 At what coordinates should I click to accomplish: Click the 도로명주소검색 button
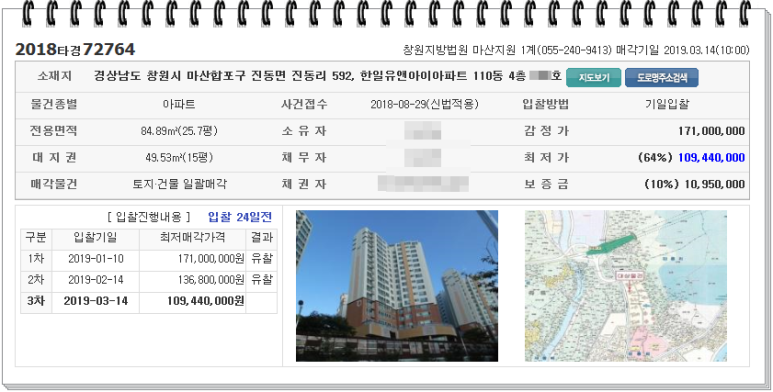click(x=662, y=78)
